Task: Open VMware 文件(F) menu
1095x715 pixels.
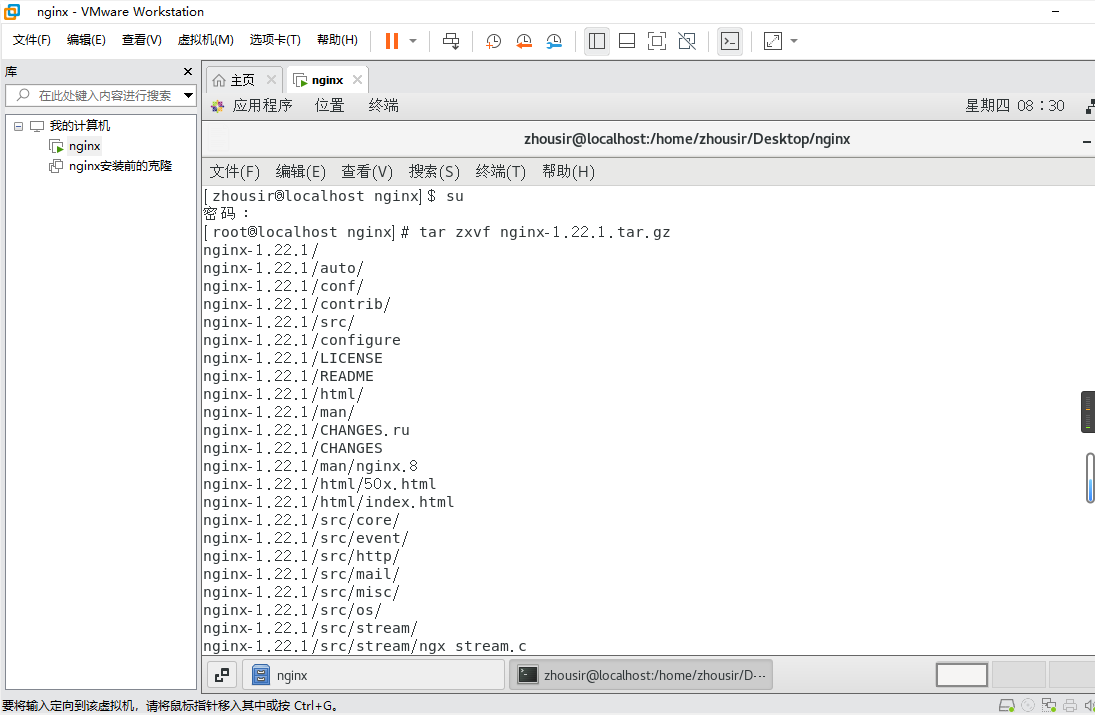Action: click(x=32, y=40)
